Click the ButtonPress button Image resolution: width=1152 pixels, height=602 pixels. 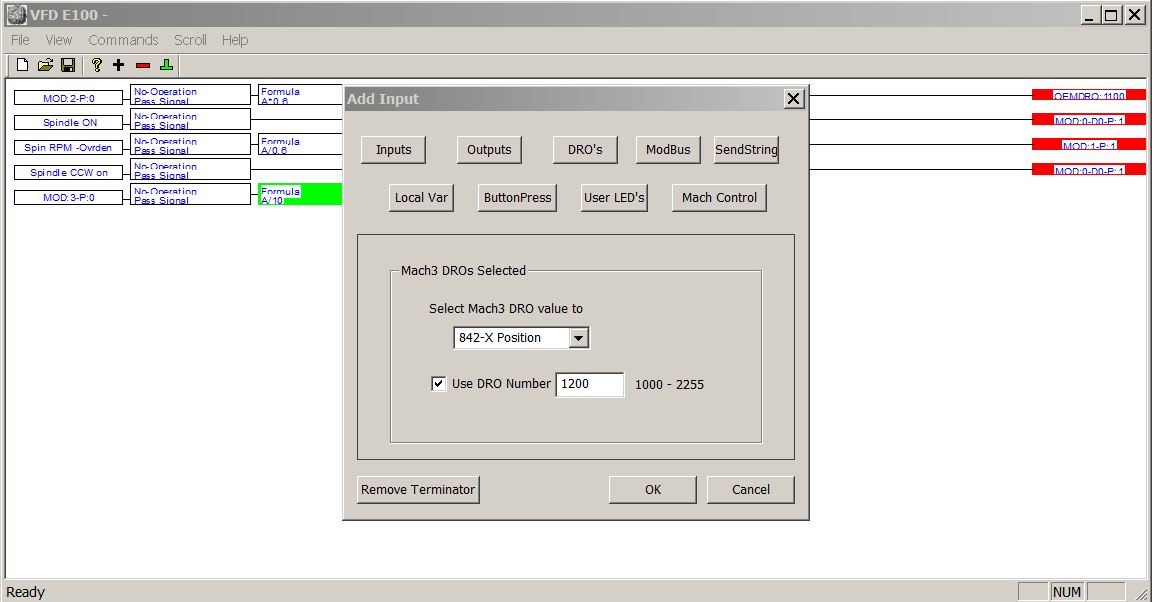(517, 198)
